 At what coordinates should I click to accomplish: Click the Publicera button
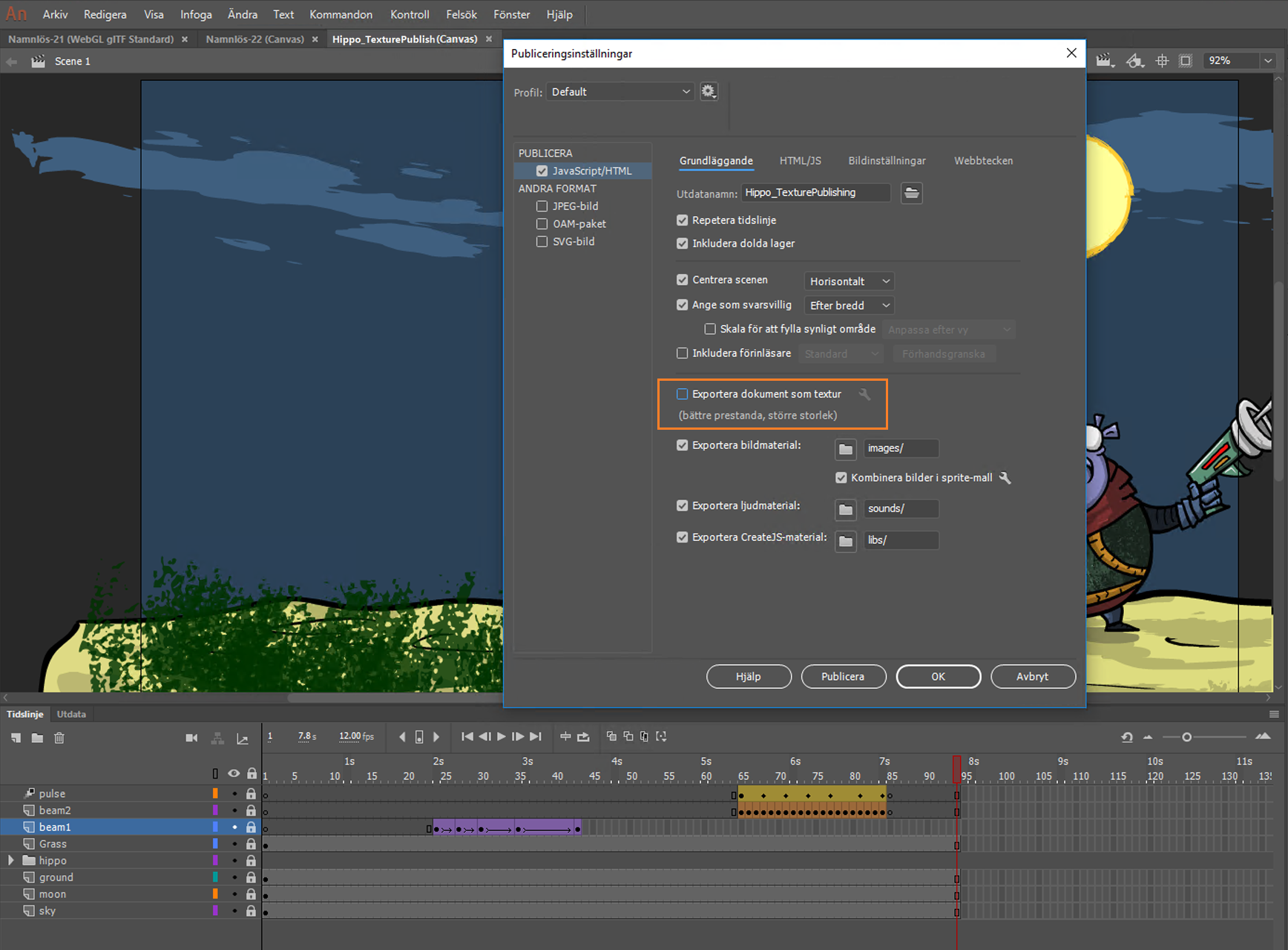[x=843, y=676]
